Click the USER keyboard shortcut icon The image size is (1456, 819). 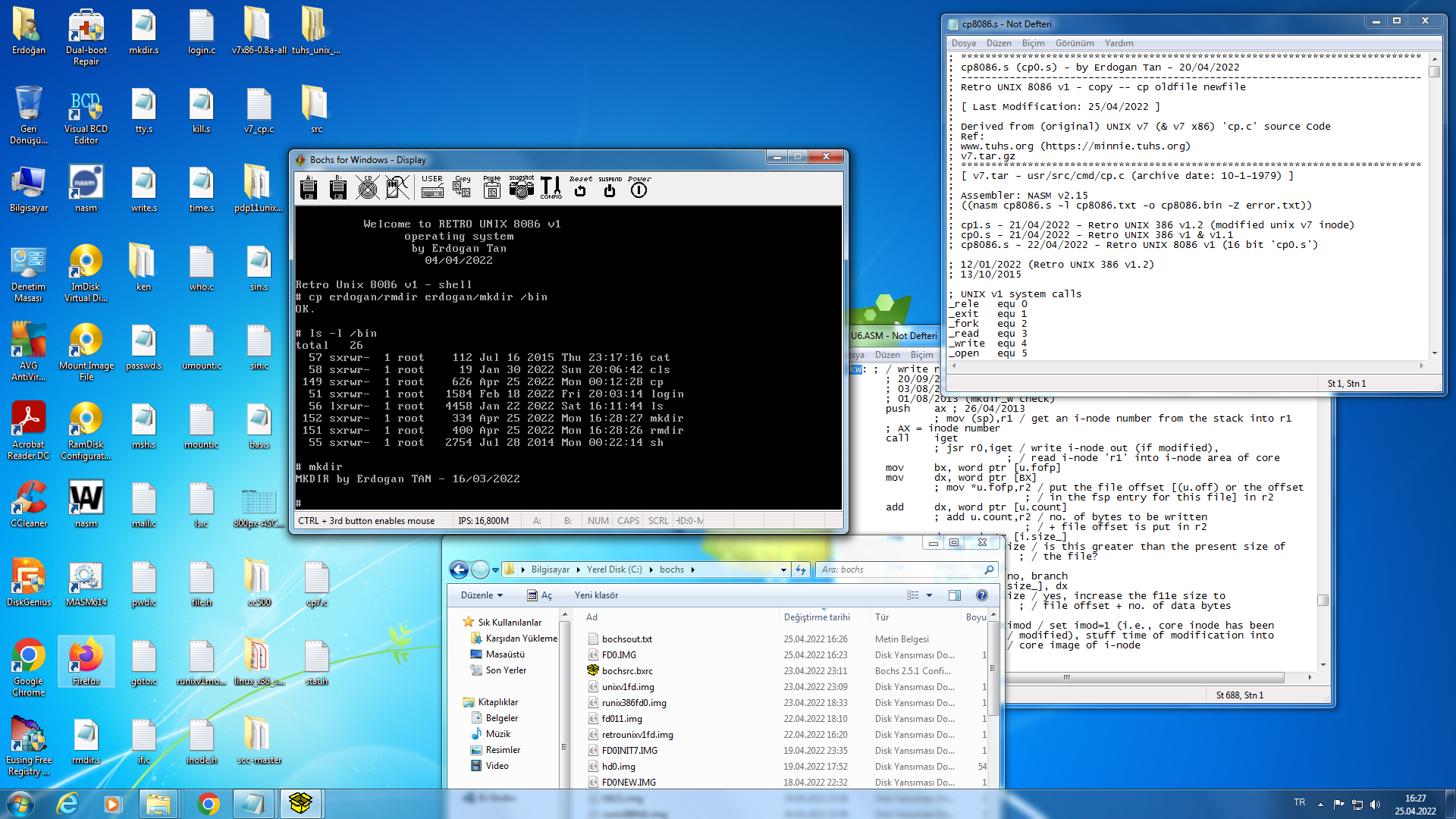(x=432, y=187)
